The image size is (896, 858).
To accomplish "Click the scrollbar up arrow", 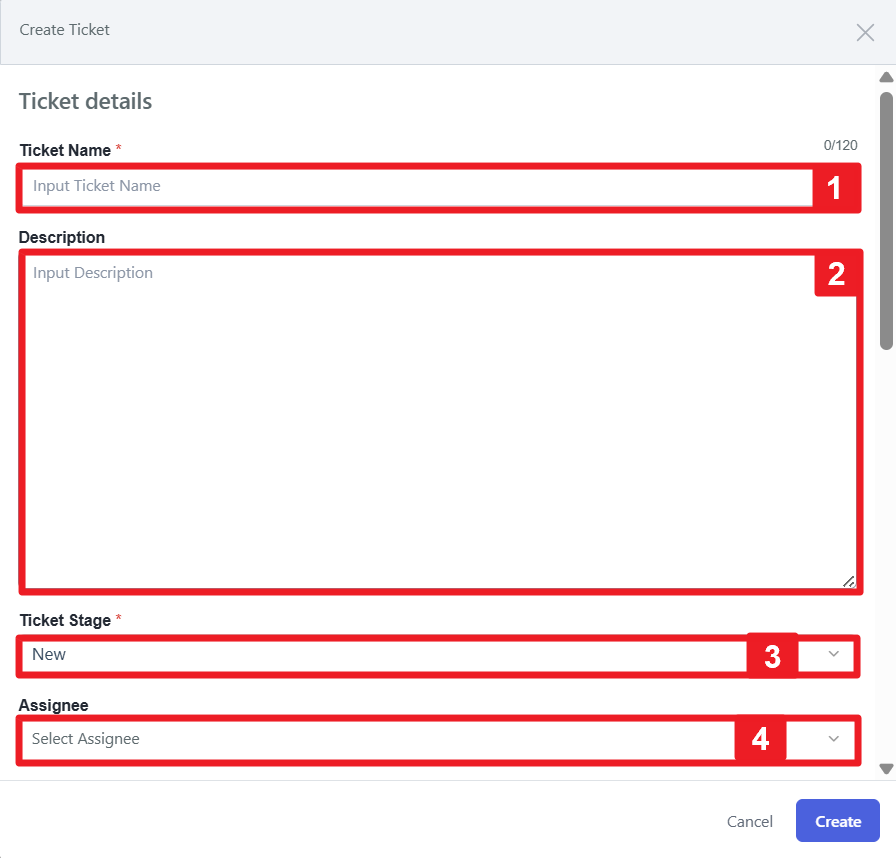I will [x=886, y=77].
